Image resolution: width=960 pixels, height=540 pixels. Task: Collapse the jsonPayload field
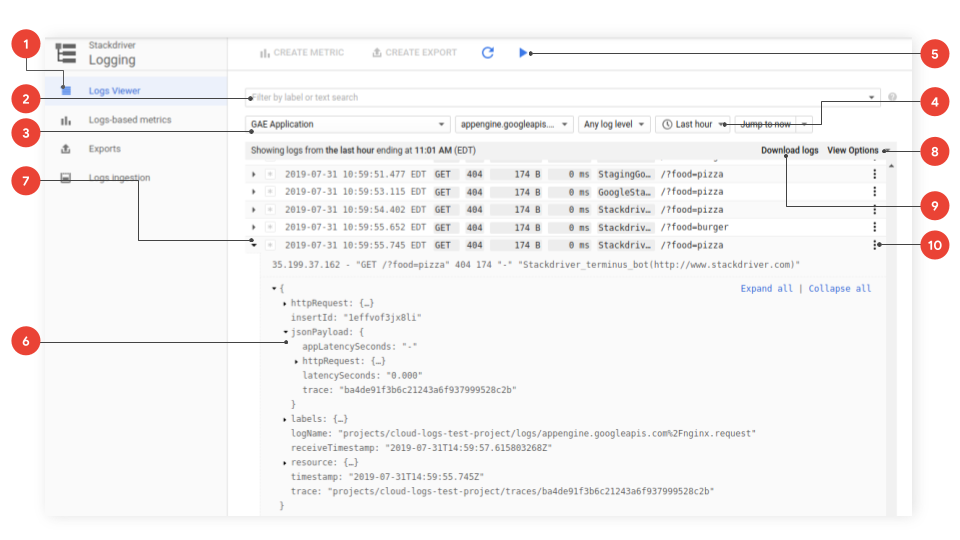[x=285, y=332]
